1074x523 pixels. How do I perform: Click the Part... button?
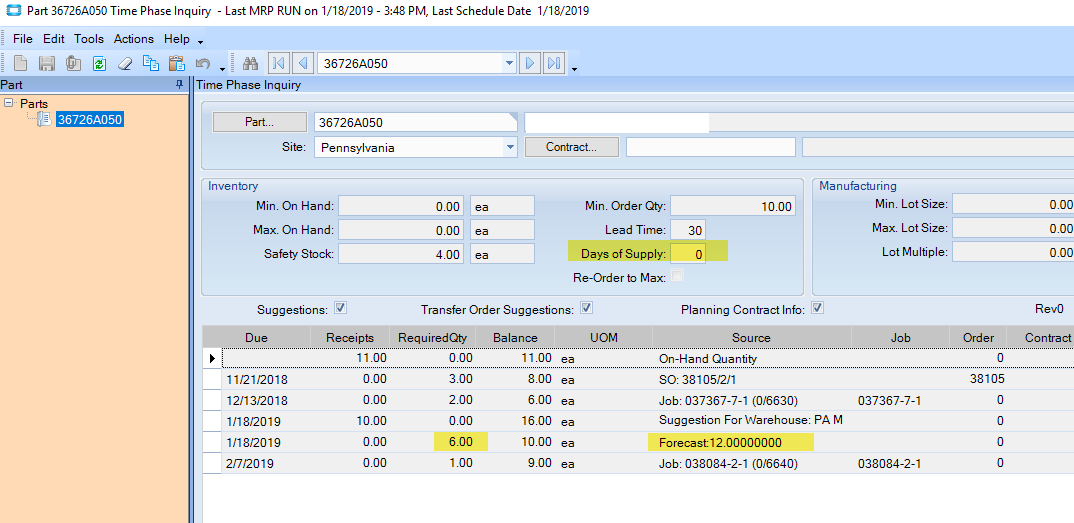[x=259, y=122]
